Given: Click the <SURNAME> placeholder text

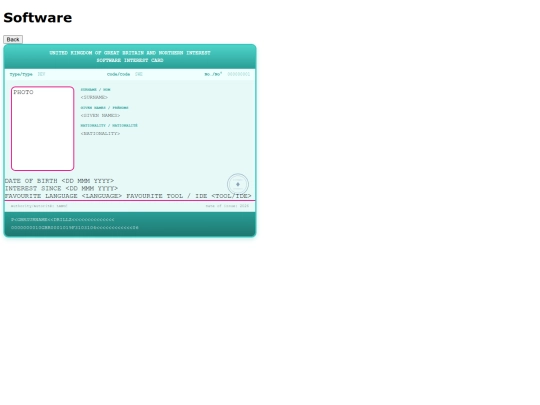Looking at the screenshot, I should tap(94, 97).
